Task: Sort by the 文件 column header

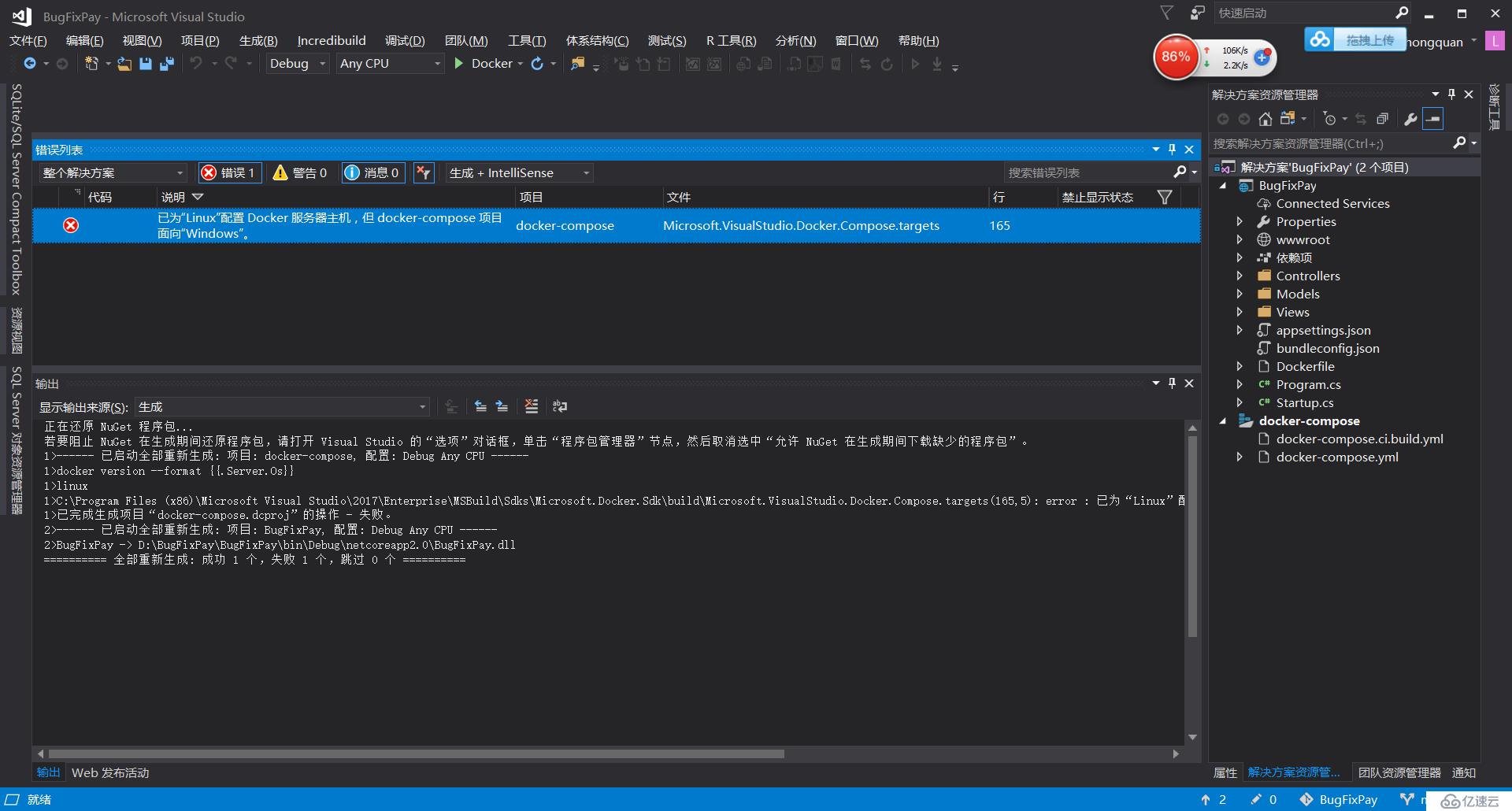Action: [678, 197]
